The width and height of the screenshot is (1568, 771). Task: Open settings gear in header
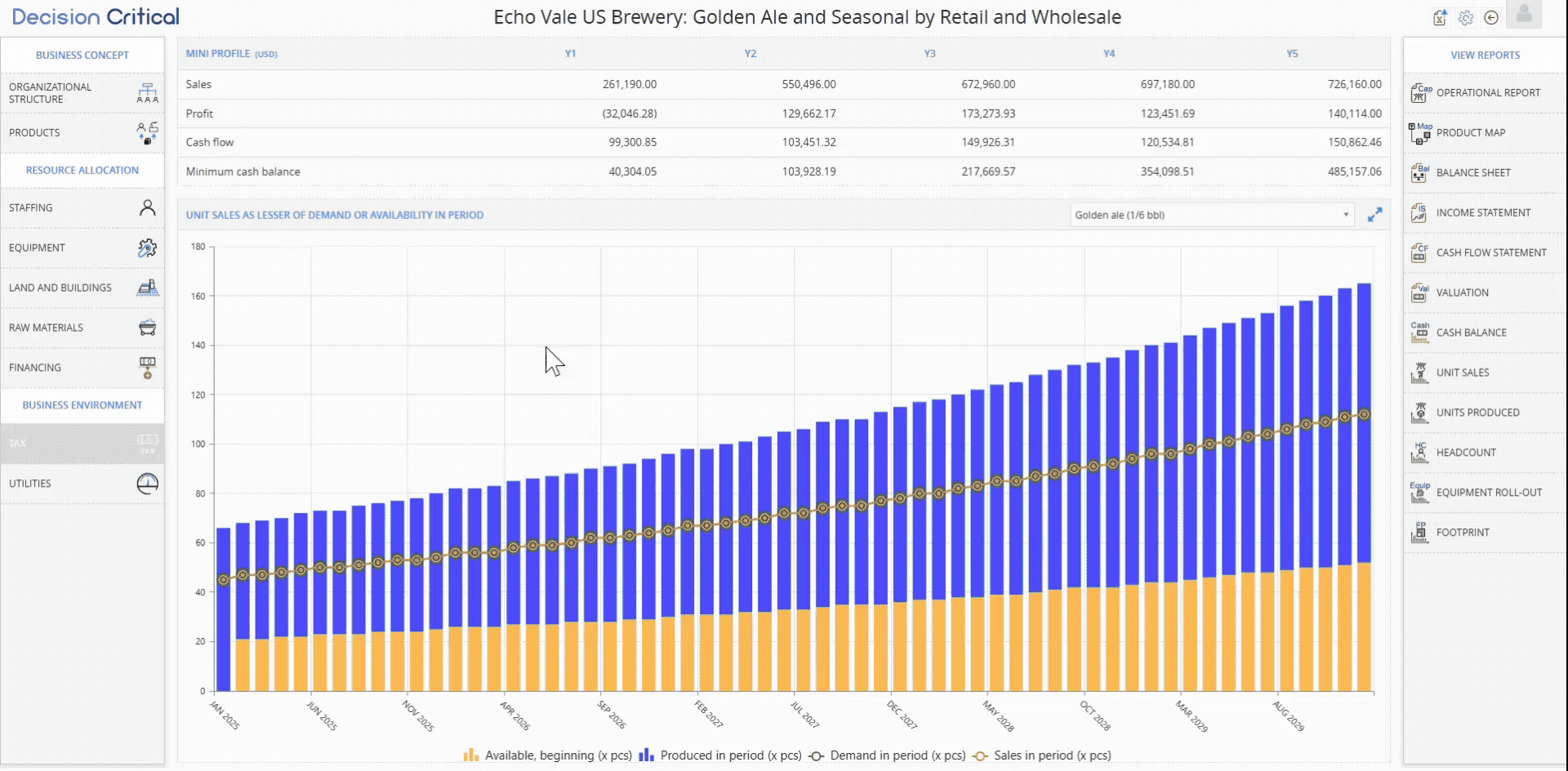(1466, 18)
